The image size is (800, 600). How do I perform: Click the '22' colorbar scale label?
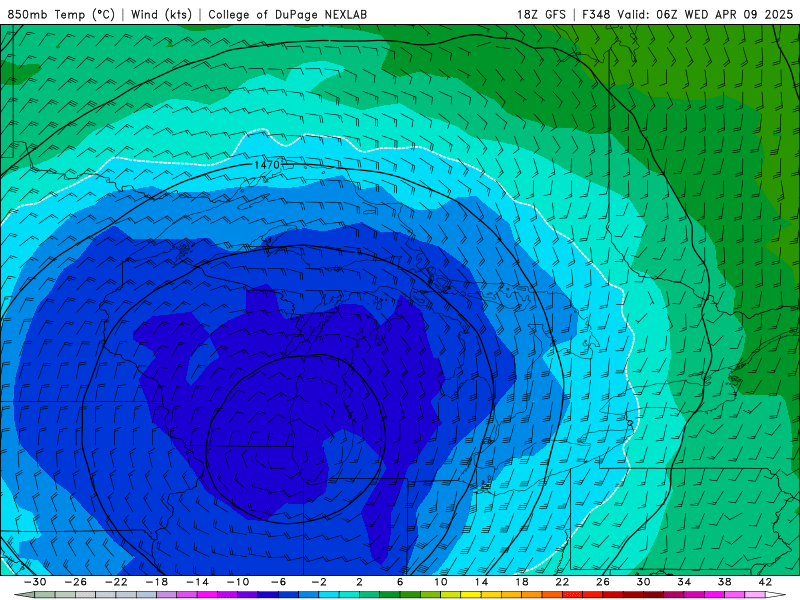(562, 582)
